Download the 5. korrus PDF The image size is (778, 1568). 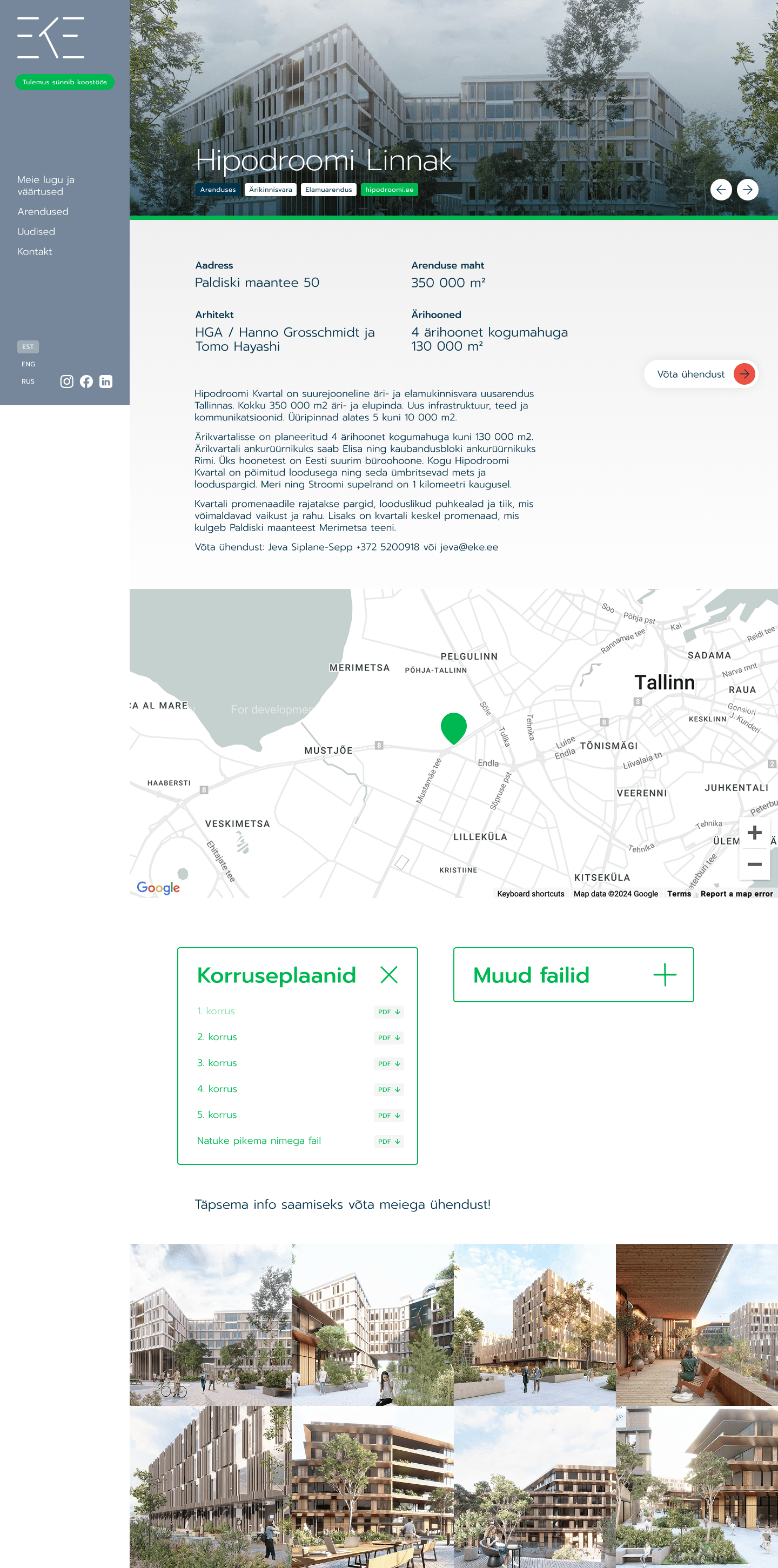click(x=389, y=1116)
